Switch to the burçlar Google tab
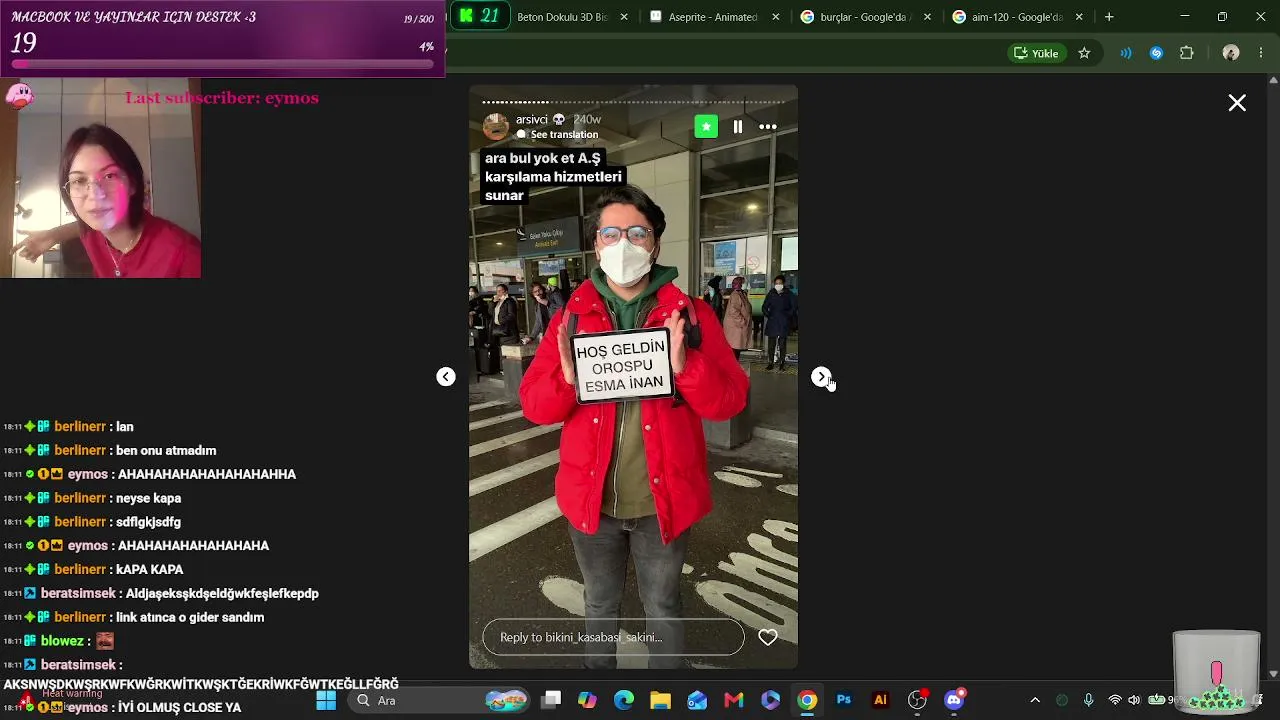The height and width of the screenshot is (720, 1280). click(866, 17)
